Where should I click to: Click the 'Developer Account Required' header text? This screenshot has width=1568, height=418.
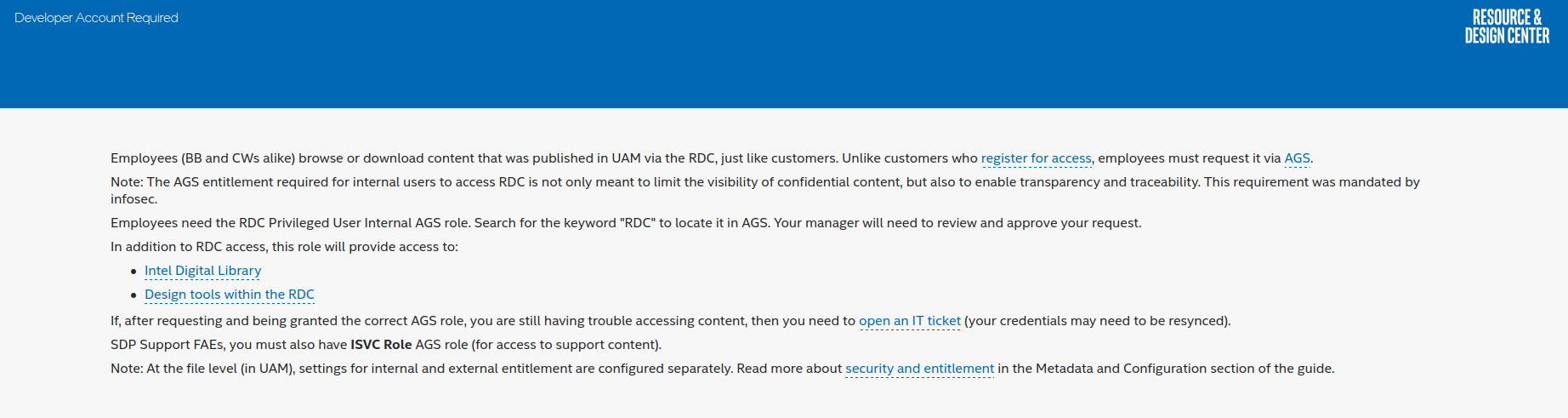tap(96, 18)
